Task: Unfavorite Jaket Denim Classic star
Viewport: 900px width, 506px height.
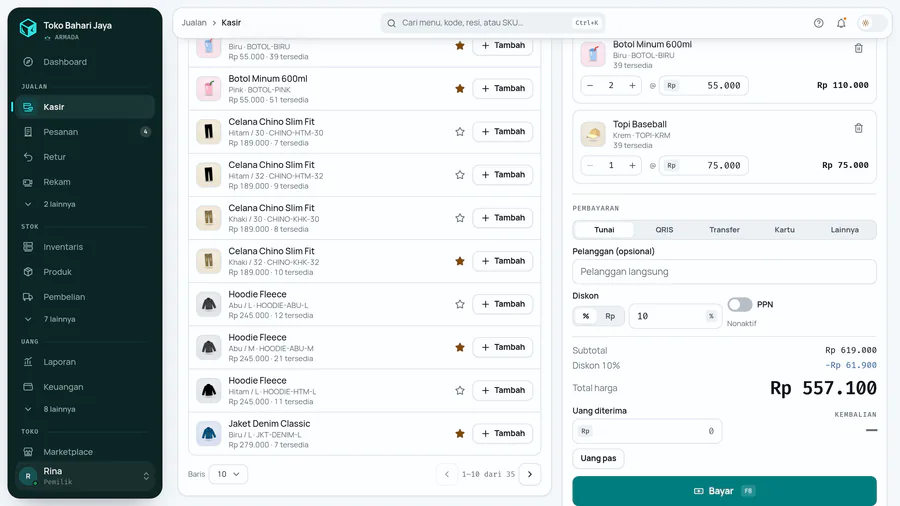Action: point(460,434)
